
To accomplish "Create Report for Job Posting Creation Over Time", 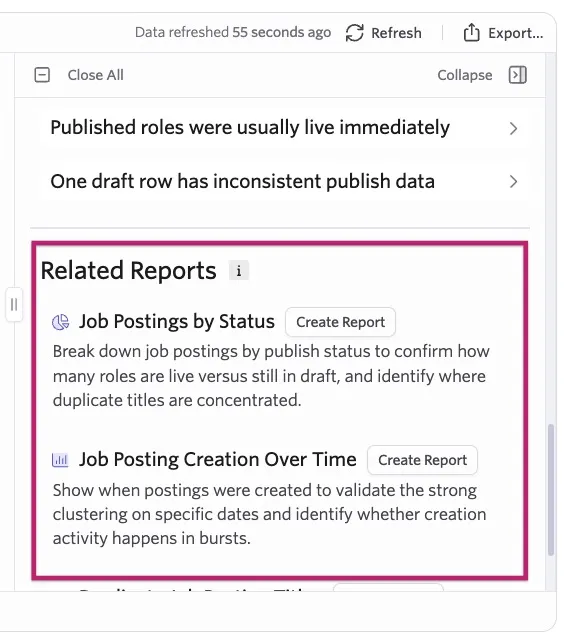I will (422, 460).
